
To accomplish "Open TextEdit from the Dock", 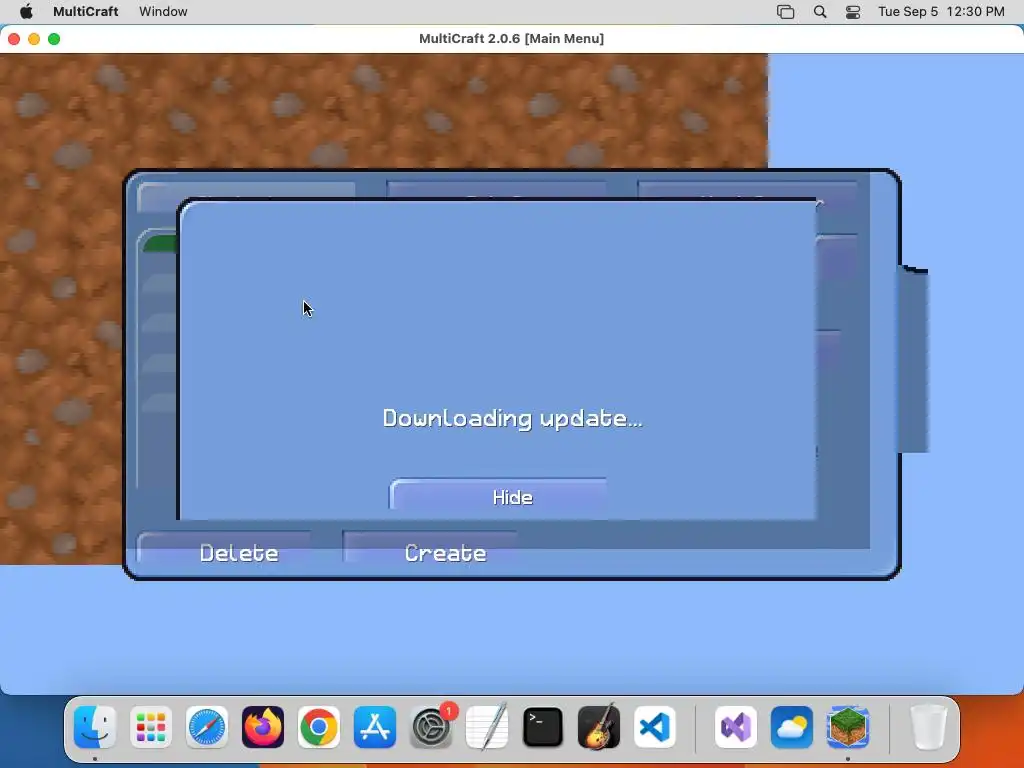I will [487, 727].
